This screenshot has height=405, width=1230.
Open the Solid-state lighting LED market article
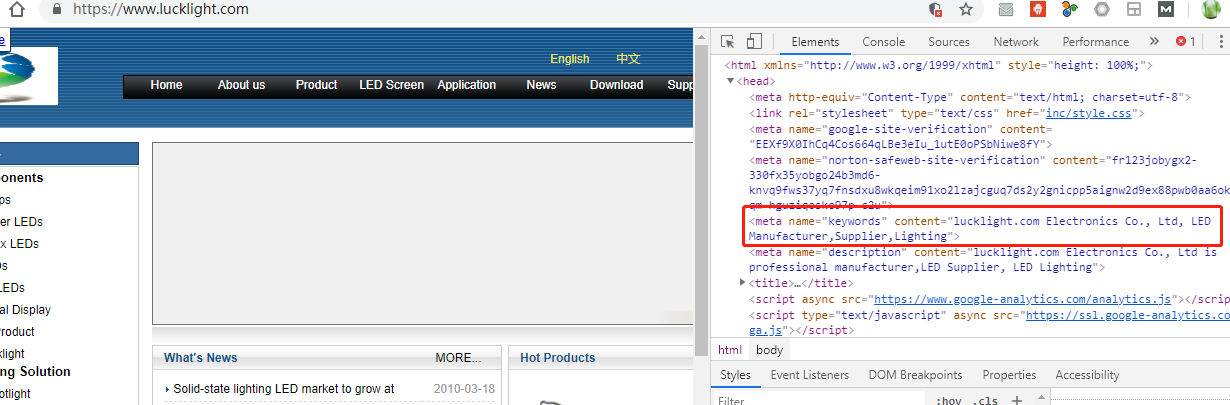tap(284, 389)
